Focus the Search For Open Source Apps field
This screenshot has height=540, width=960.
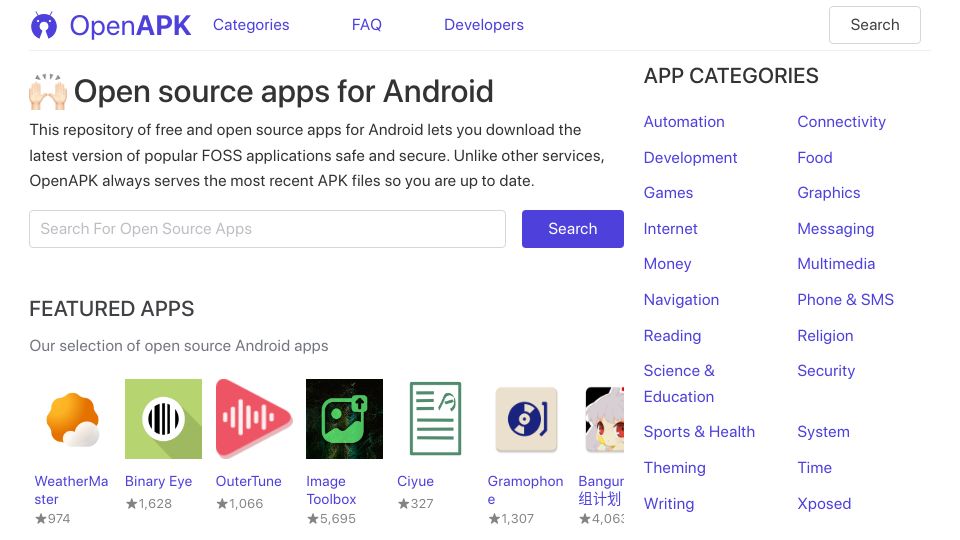(268, 229)
